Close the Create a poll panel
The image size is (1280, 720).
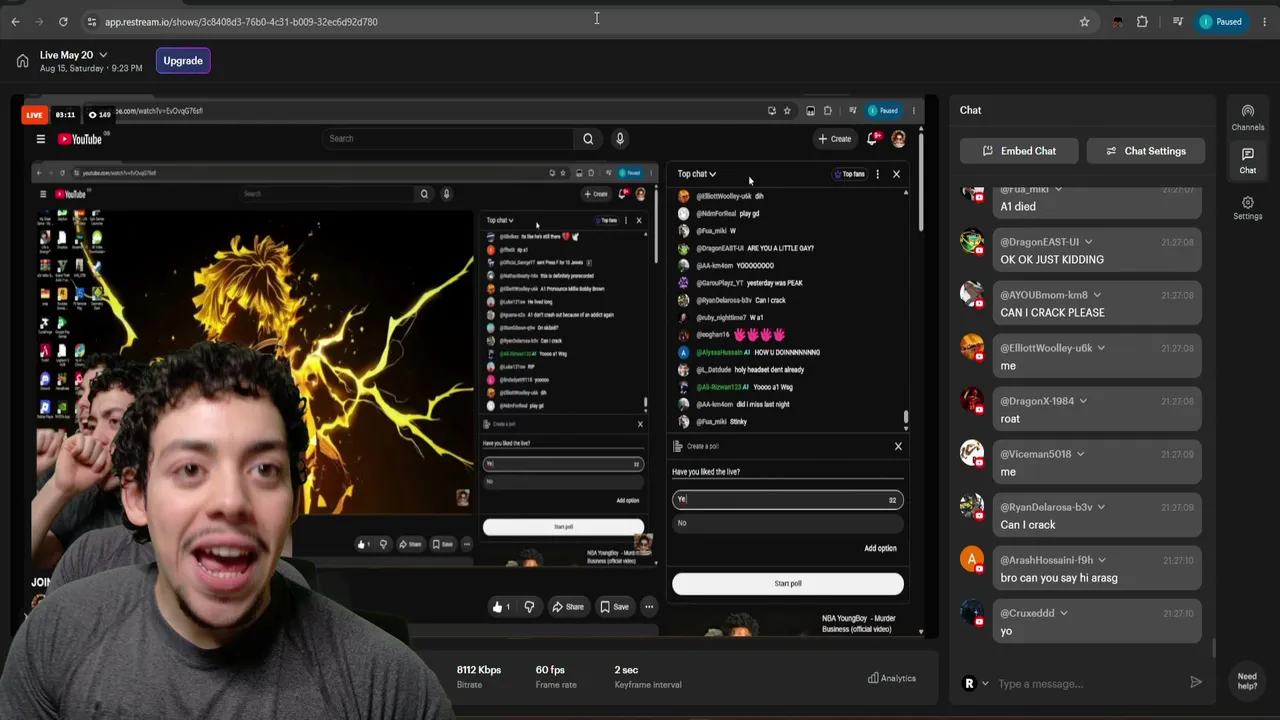click(x=898, y=446)
